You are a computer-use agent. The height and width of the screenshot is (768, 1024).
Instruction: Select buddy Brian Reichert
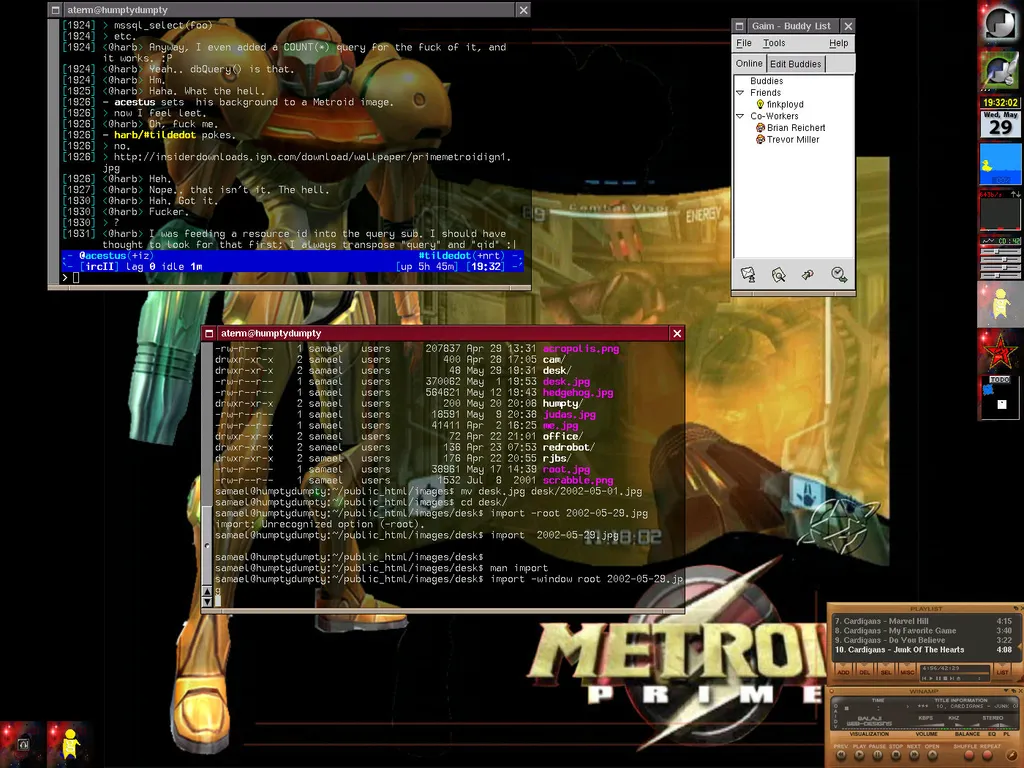click(x=796, y=128)
